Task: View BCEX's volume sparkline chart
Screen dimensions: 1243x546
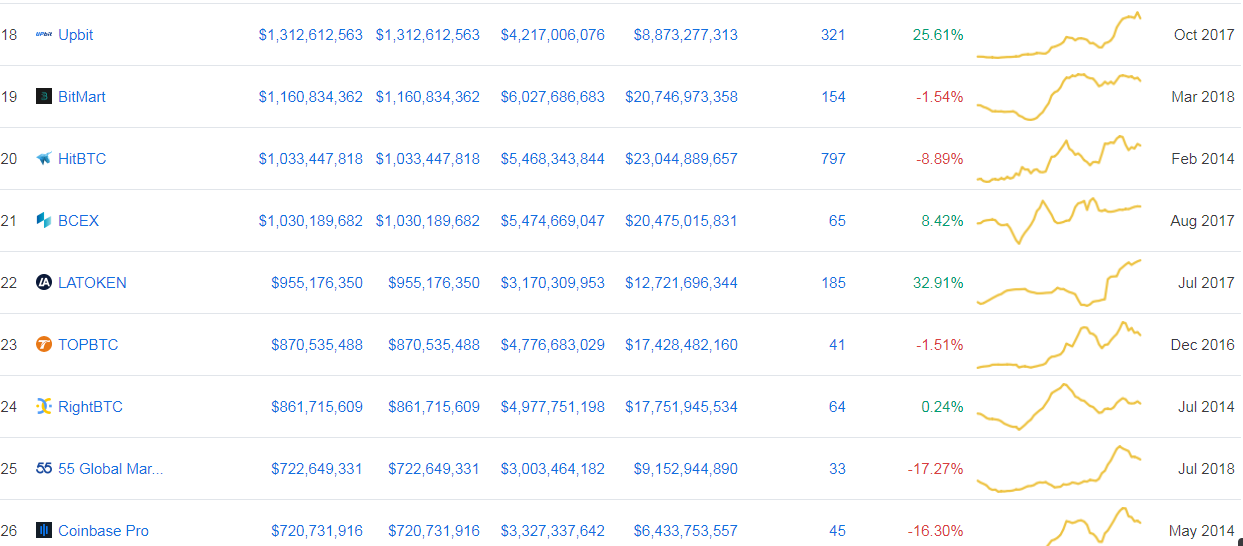Action: [1059, 221]
